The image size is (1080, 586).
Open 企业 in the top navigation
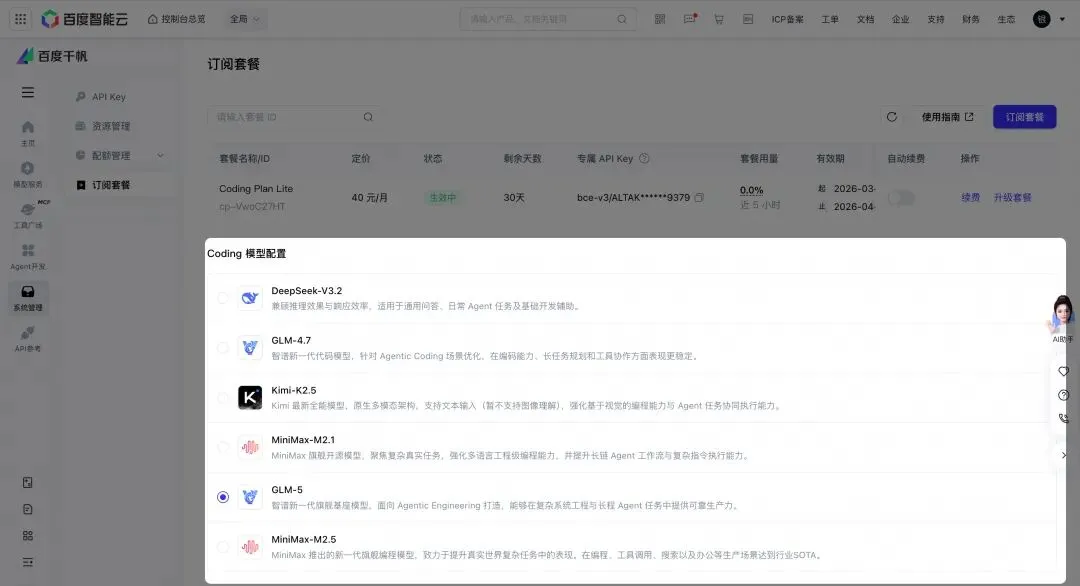coord(901,19)
